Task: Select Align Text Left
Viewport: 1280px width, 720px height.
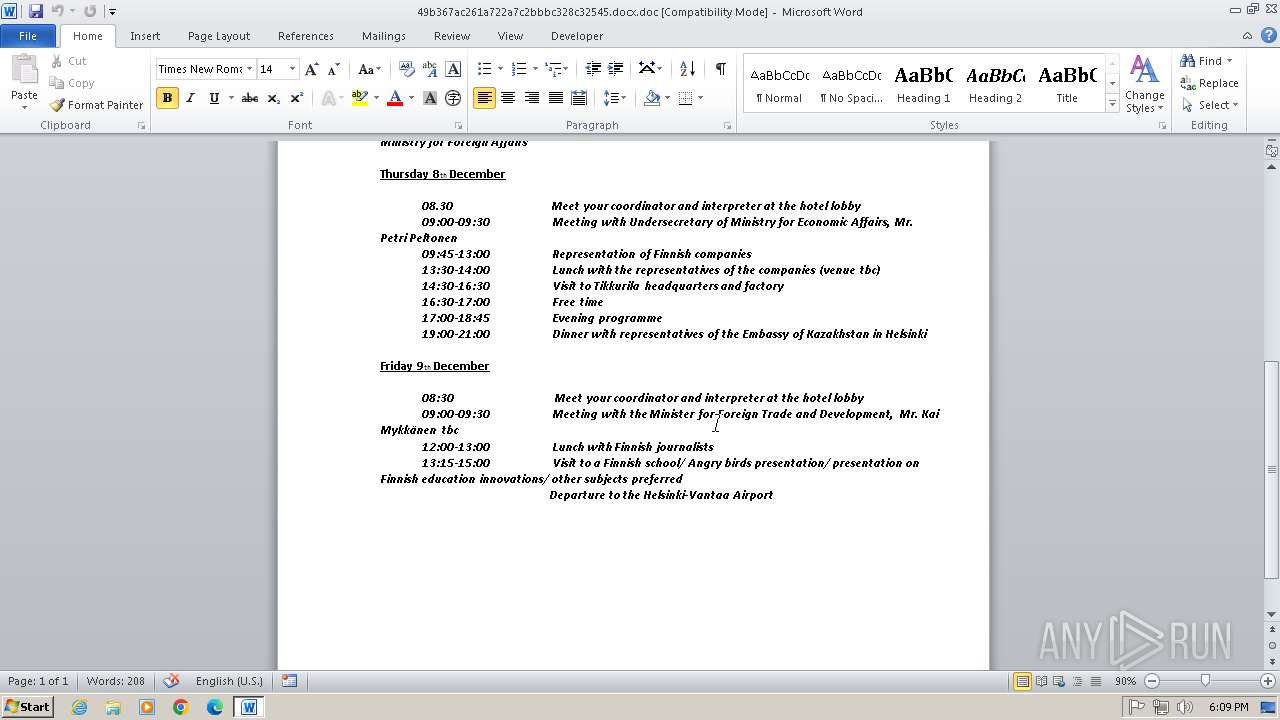Action: [485, 98]
